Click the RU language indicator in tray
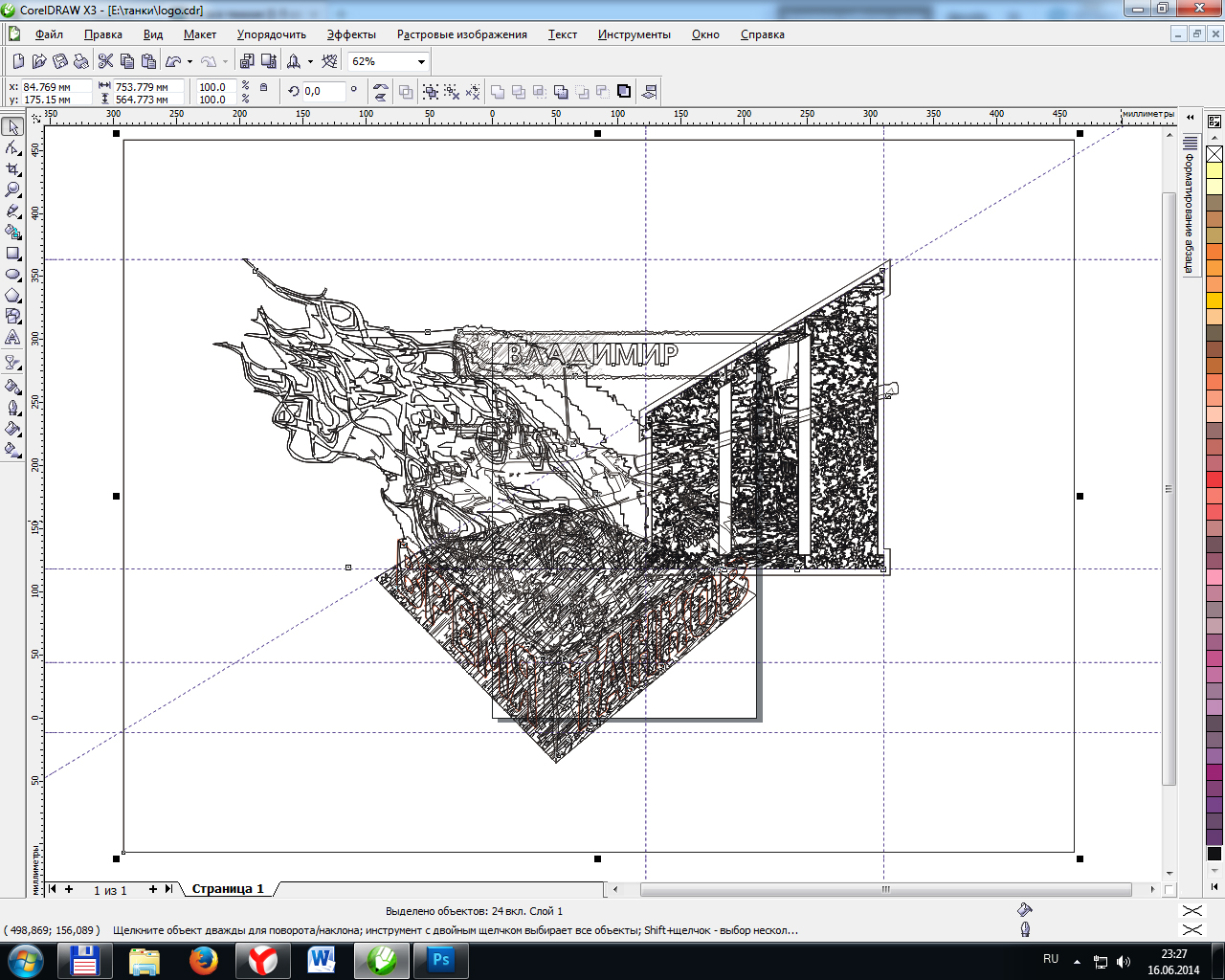 1051,959
